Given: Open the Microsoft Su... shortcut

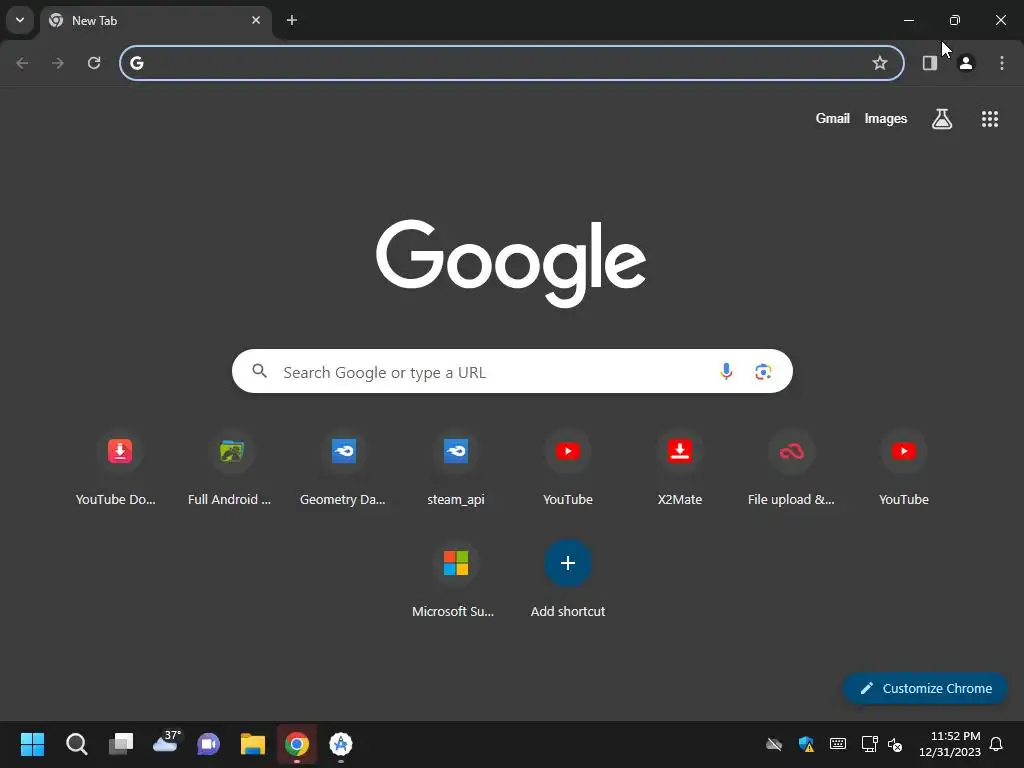Looking at the screenshot, I should (x=456, y=581).
